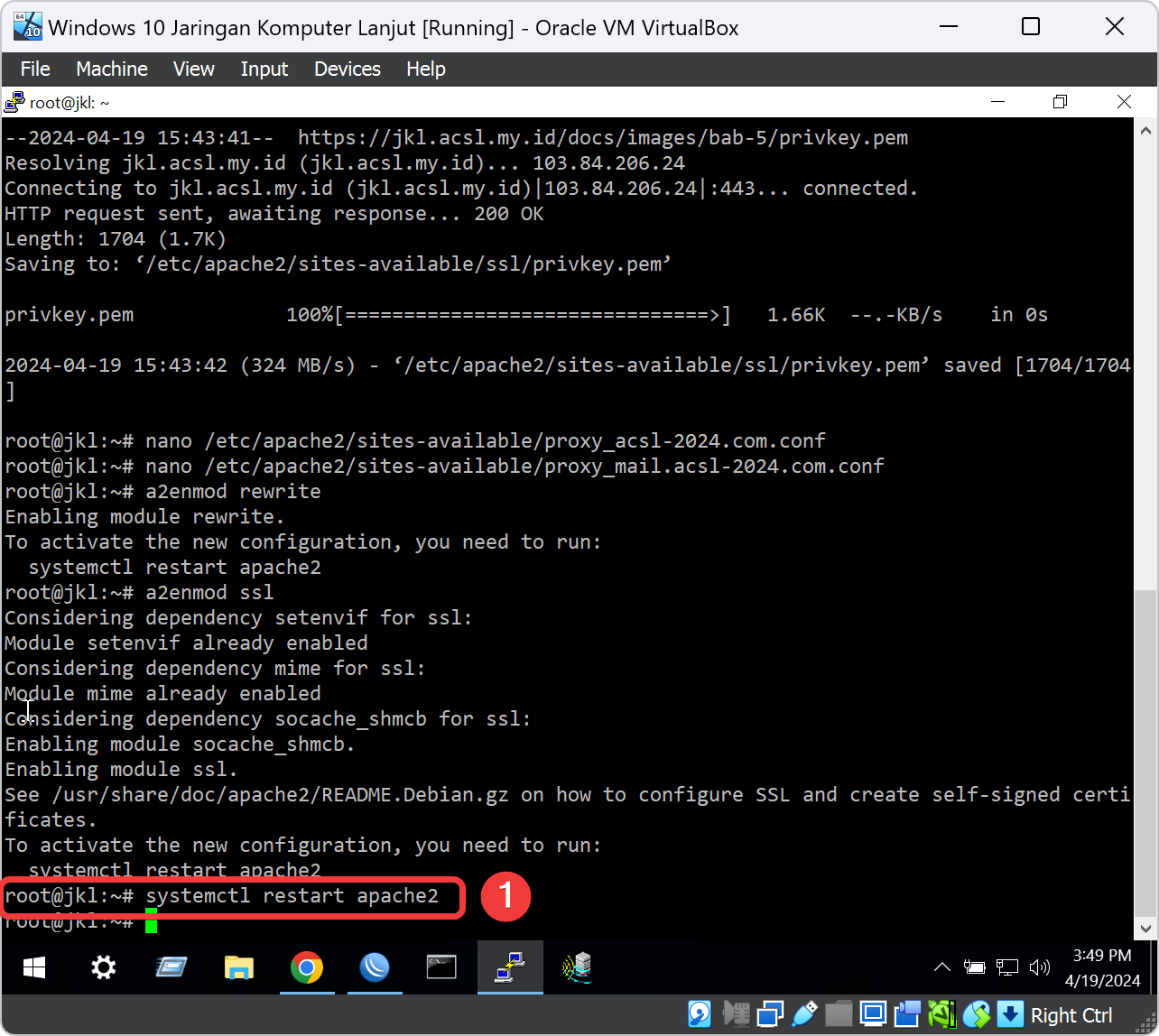Screen dimensions: 1159x1036
Task: Click the terminal prompt with green cursor
Action: tap(81, 922)
